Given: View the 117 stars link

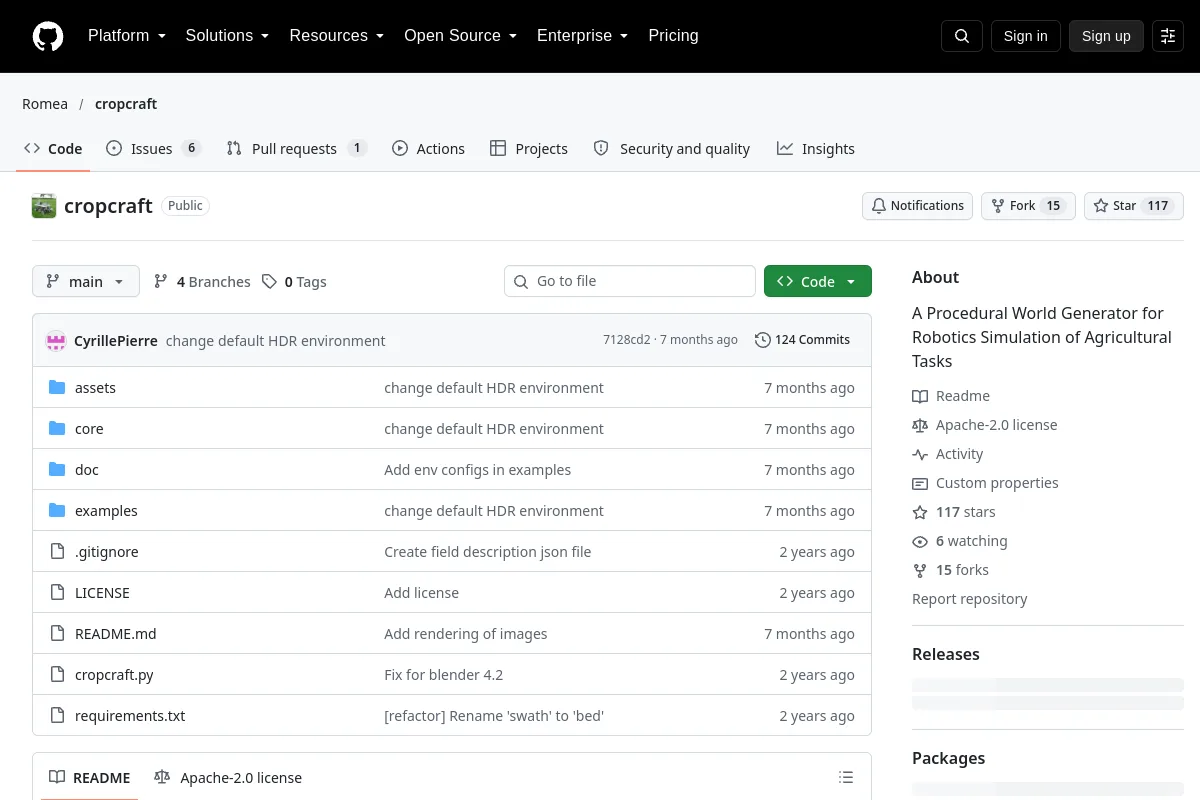Looking at the screenshot, I should coord(954,512).
